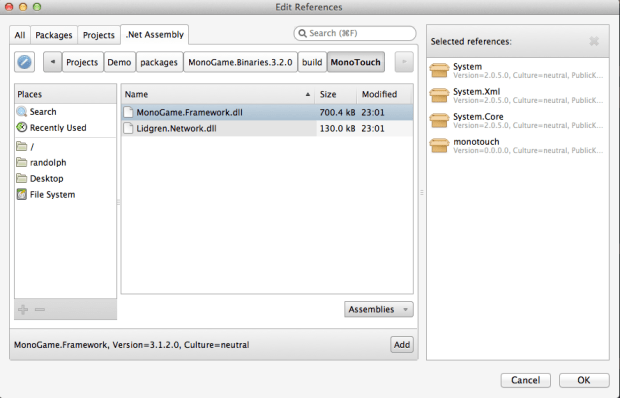
Task: Remove bookmark with the minus icon
Action: pos(40,309)
